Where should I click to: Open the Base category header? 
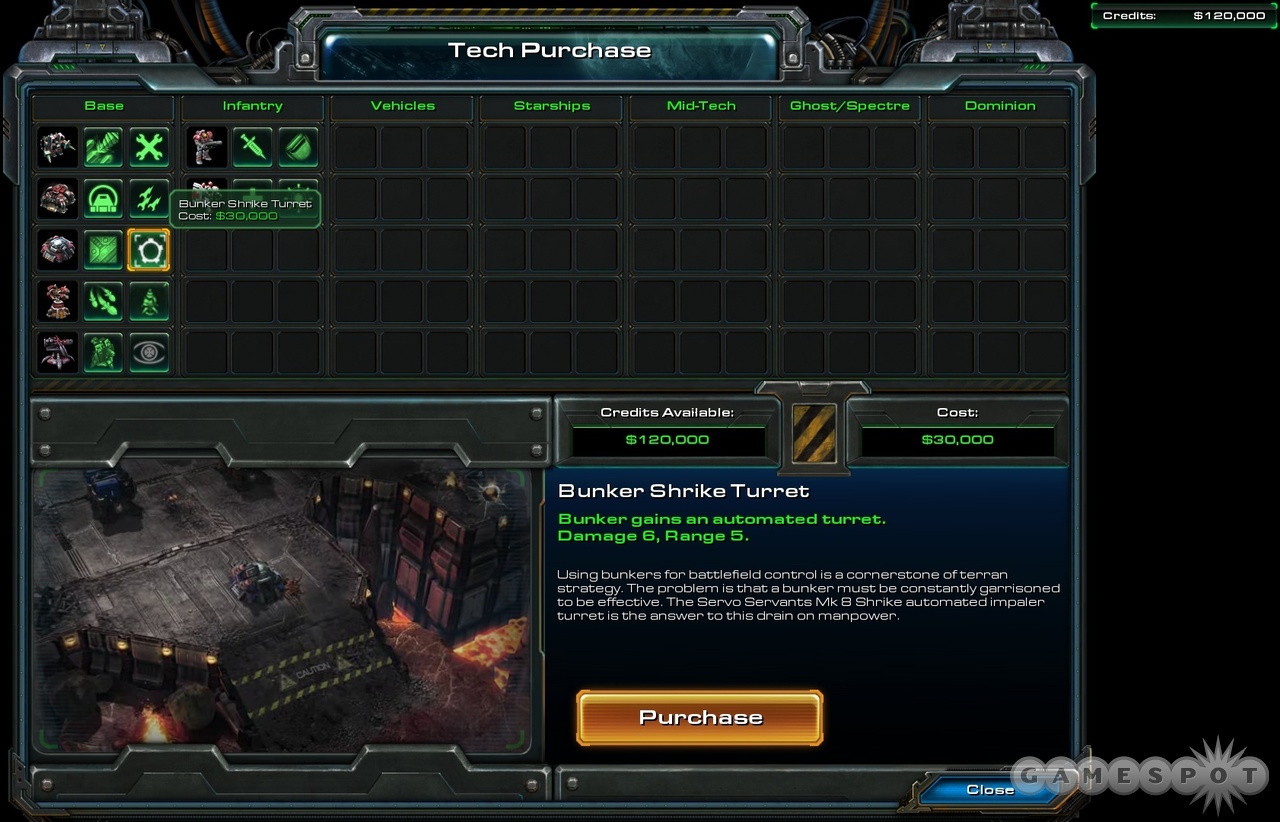click(x=104, y=106)
